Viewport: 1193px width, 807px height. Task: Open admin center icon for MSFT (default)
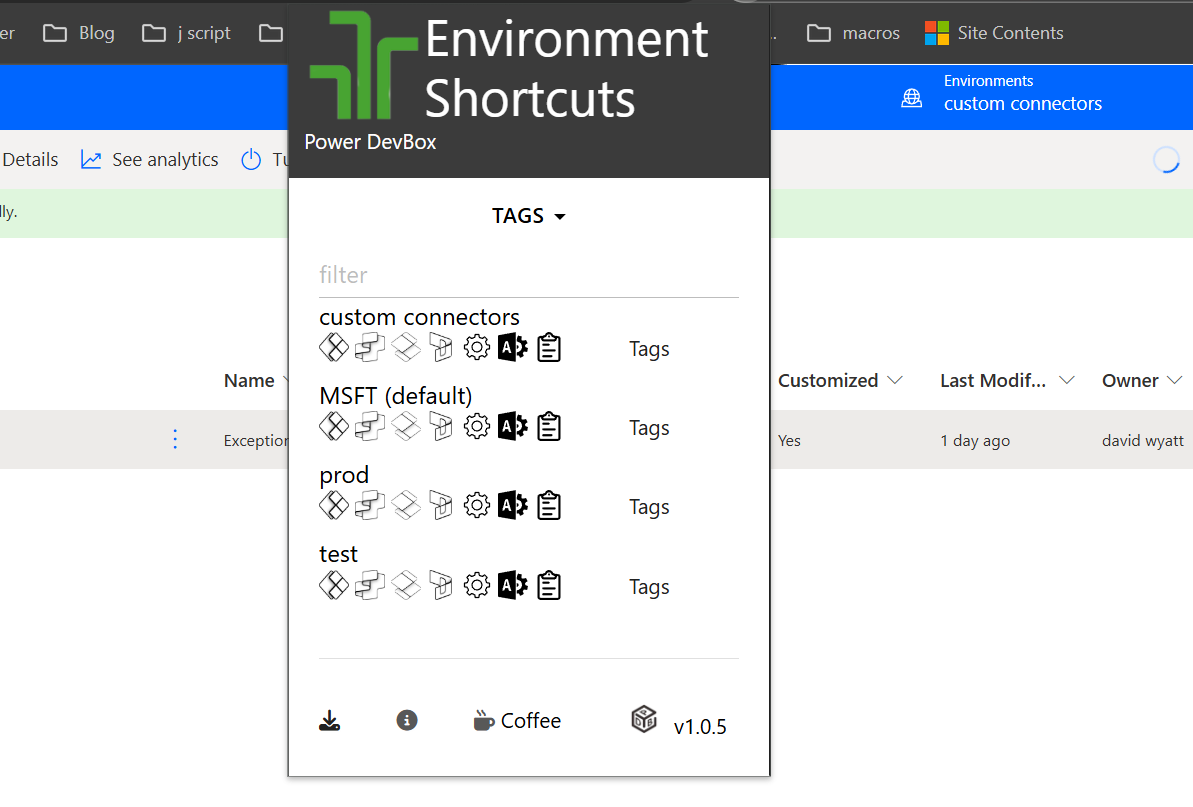[x=513, y=427]
